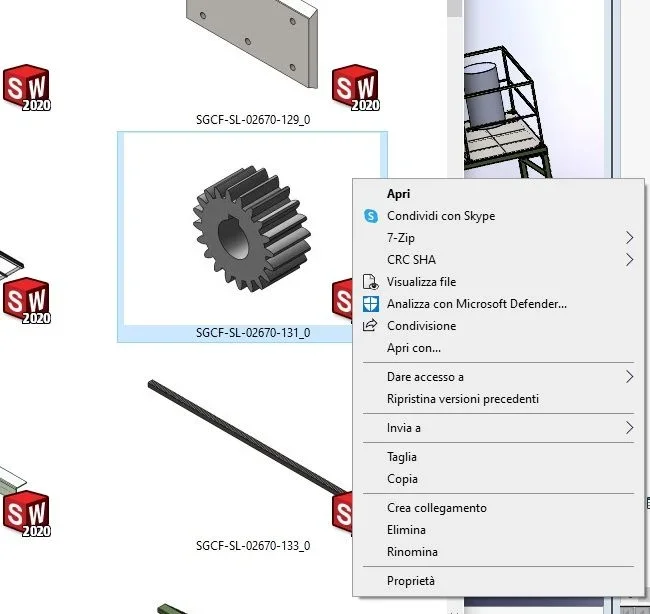Screen dimensions: 650x614
Task: Open Invia a entry
Action: coord(498,428)
